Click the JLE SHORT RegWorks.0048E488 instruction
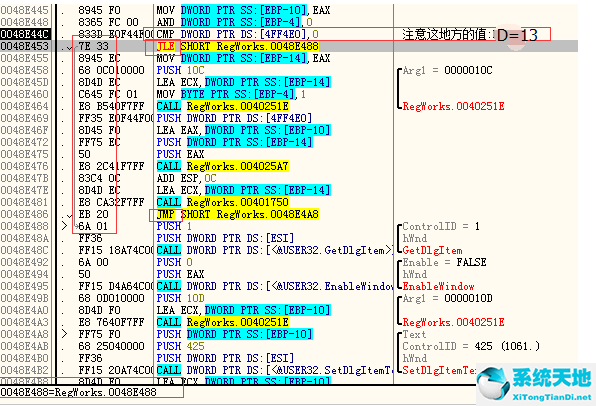Screen dimensions: 596x406 (x=238, y=46)
